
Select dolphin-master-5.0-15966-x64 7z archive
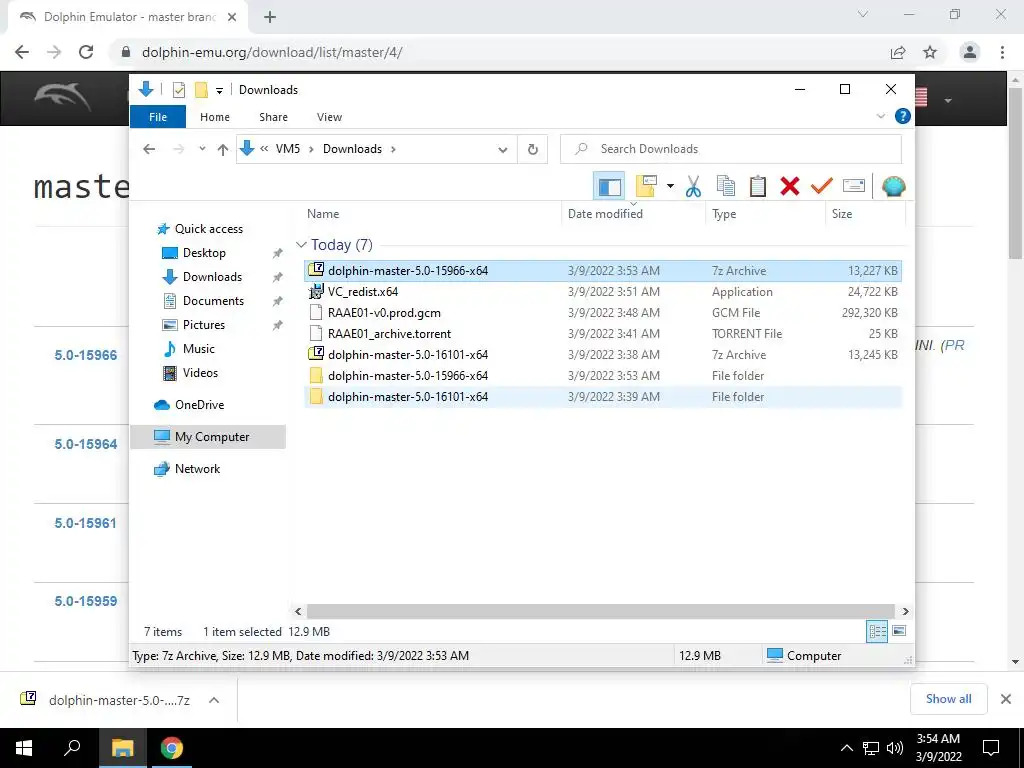point(603,270)
